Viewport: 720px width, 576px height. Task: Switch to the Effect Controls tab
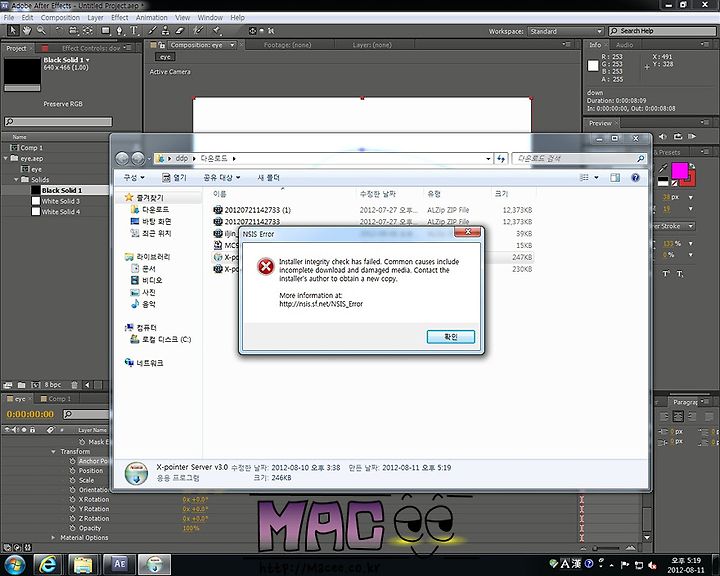click(x=91, y=48)
